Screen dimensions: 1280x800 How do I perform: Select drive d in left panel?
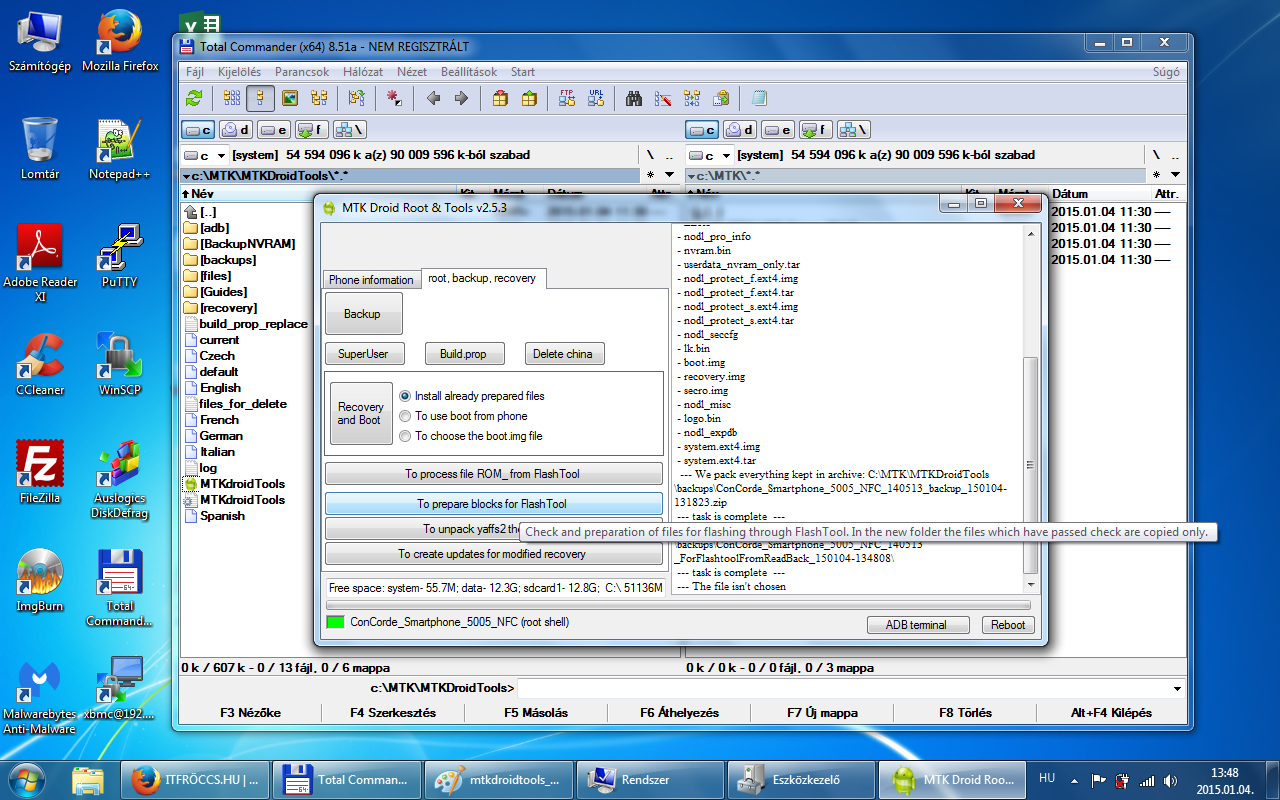click(x=235, y=130)
